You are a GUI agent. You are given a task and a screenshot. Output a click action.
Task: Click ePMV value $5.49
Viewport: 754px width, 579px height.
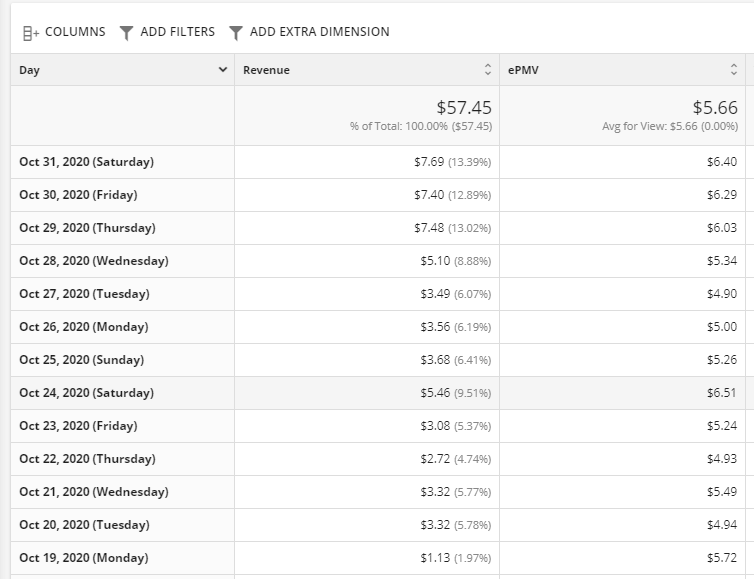(722, 492)
